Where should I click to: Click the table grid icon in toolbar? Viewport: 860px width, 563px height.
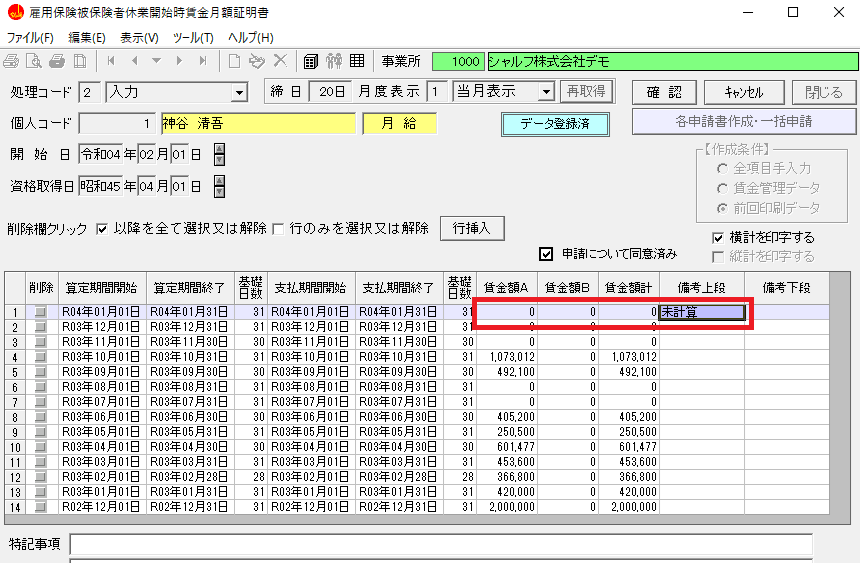click(x=357, y=61)
